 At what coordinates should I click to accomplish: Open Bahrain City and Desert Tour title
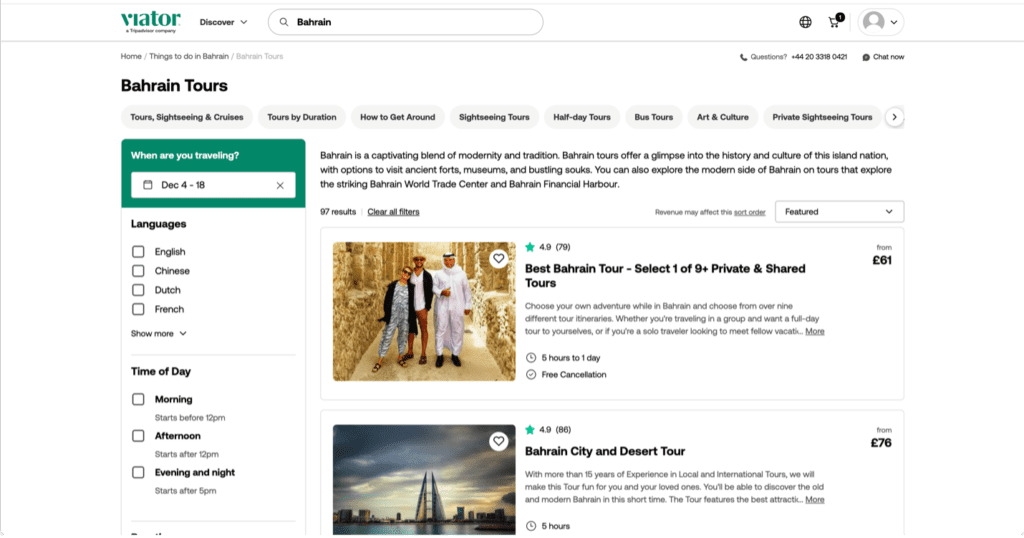pyautogui.click(x=605, y=452)
